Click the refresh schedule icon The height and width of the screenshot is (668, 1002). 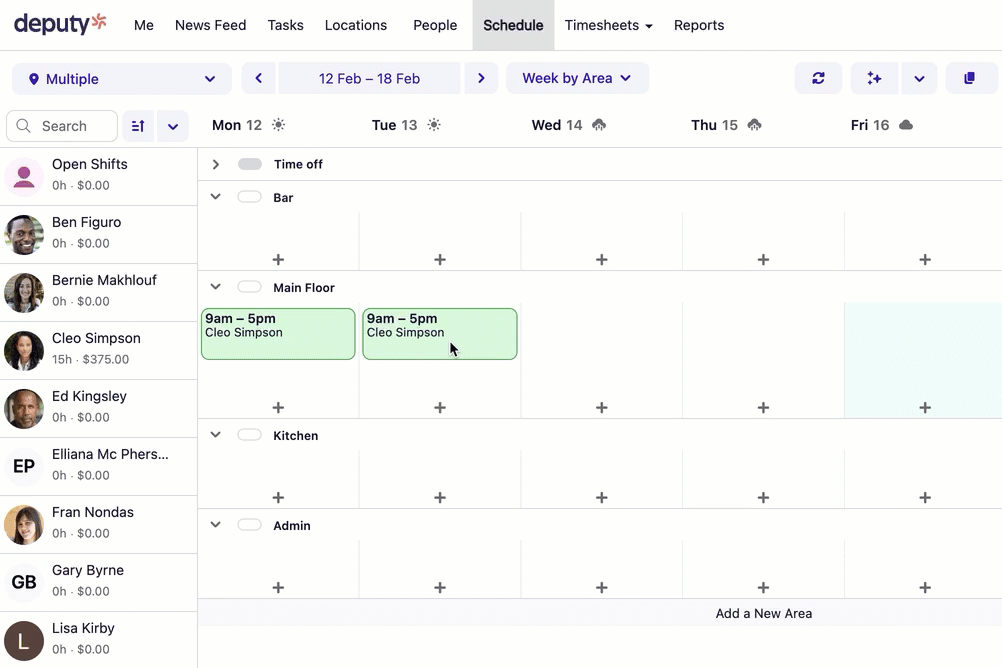[x=818, y=78]
